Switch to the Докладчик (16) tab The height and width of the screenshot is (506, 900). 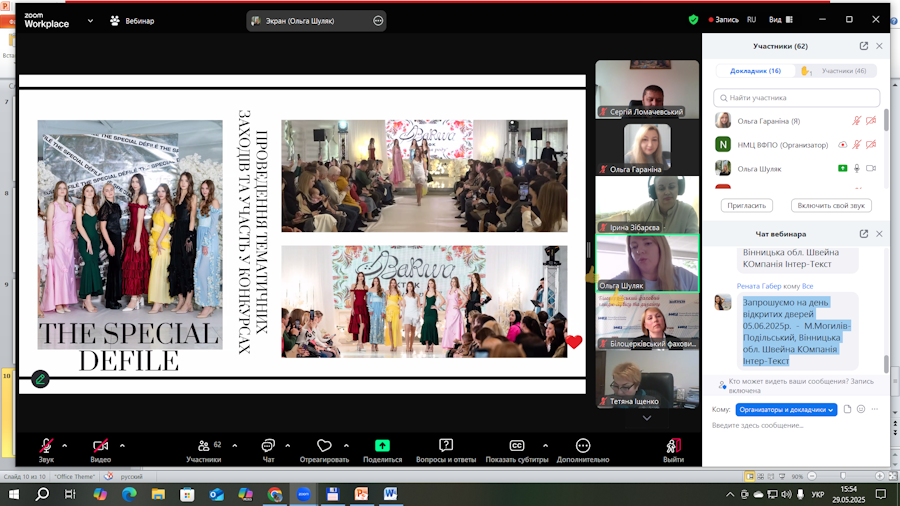click(755, 71)
